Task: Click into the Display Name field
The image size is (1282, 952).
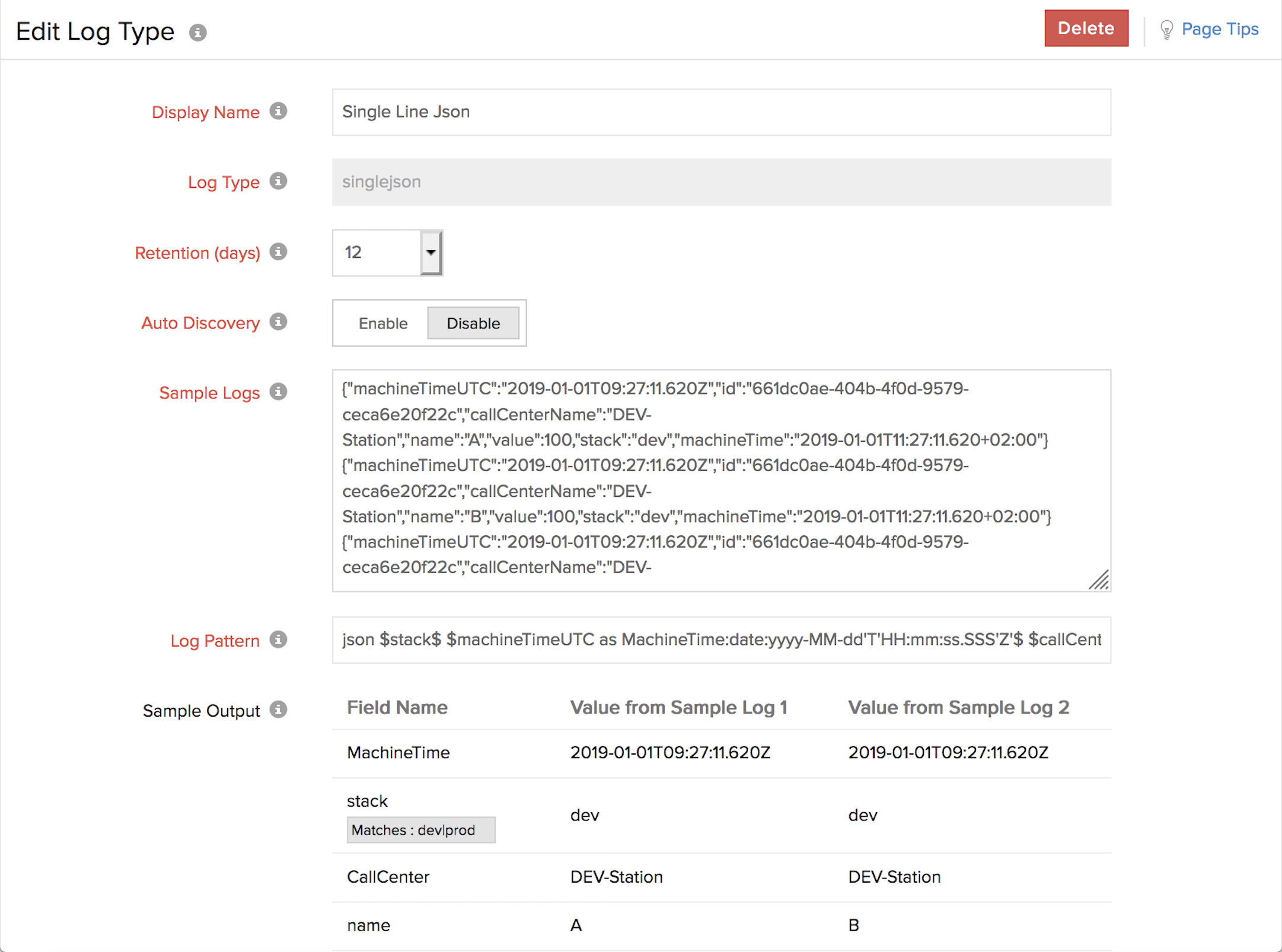Action: pyautogui.click(x=721, y=112)
